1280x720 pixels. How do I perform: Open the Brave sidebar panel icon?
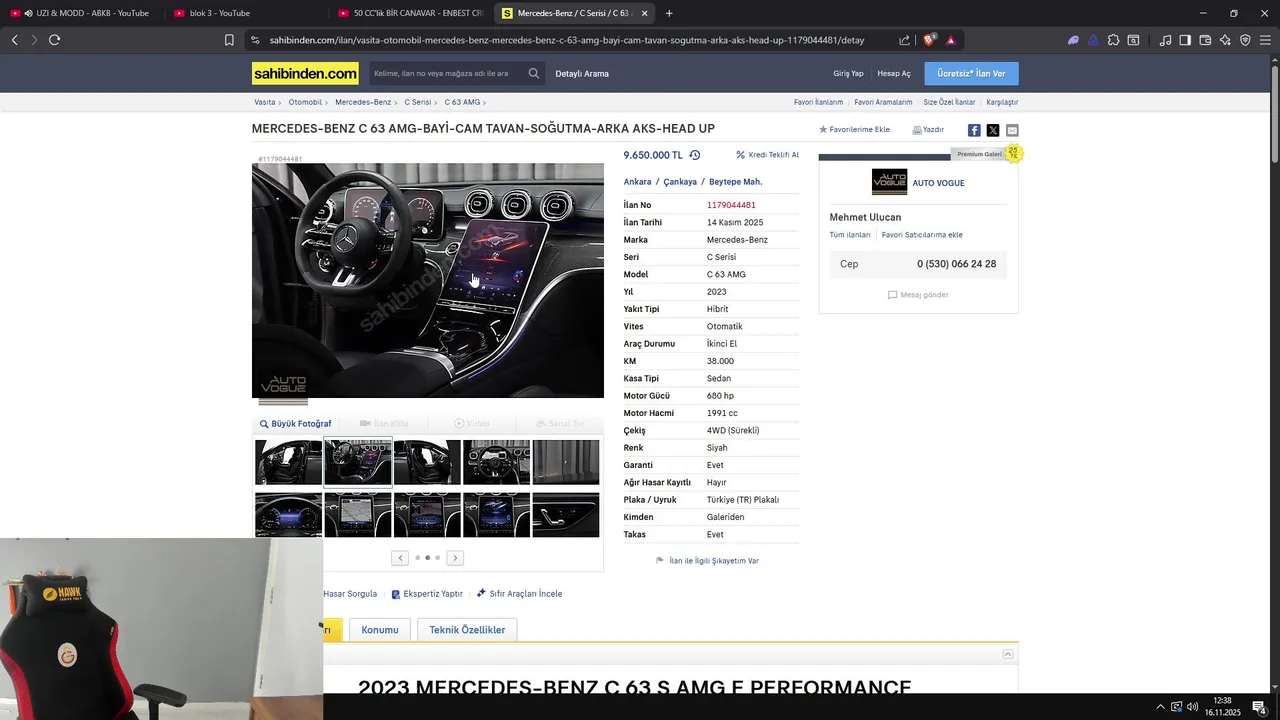point(1185,40)
